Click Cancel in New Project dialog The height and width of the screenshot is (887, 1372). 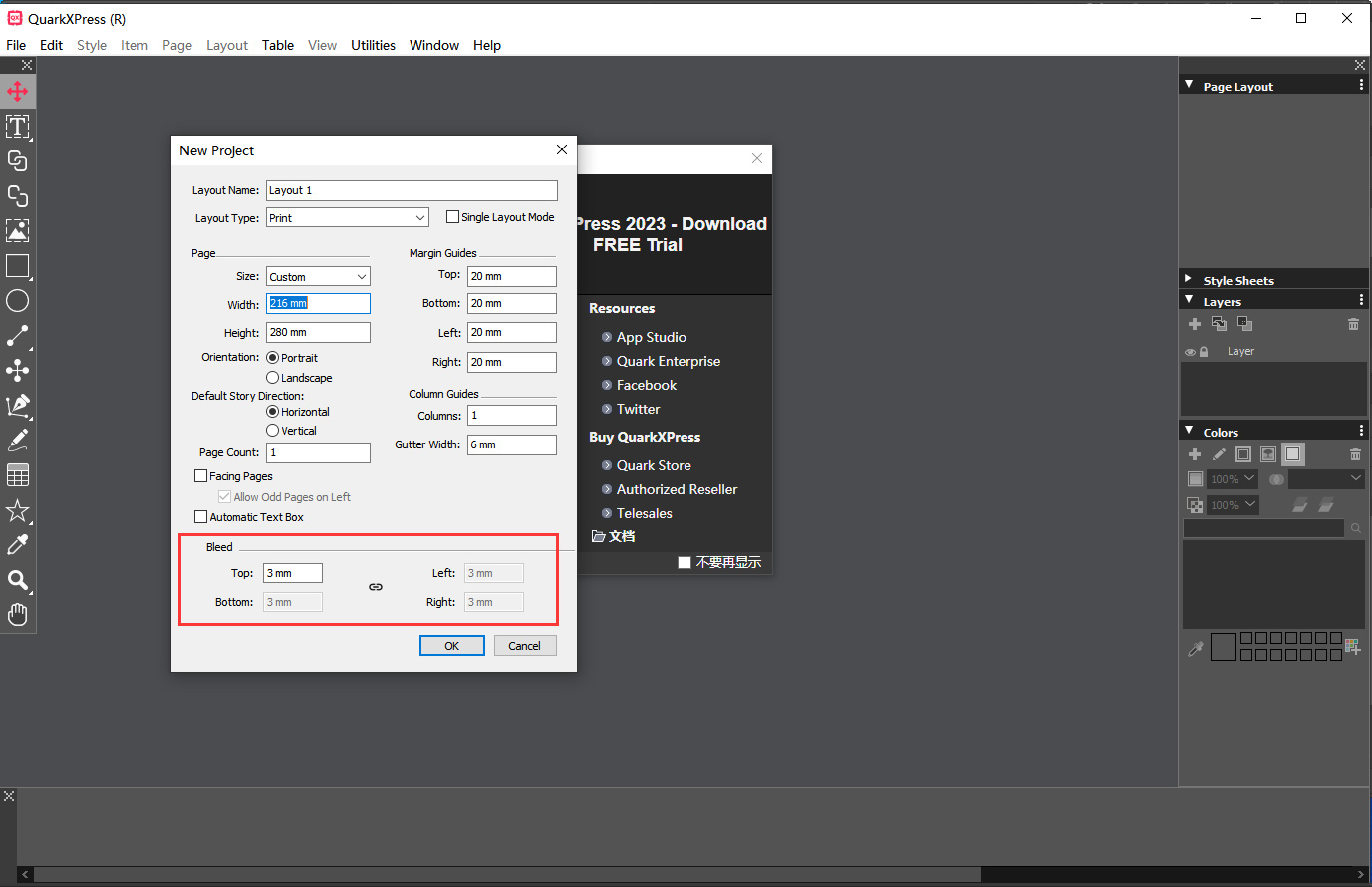[524, 646]
